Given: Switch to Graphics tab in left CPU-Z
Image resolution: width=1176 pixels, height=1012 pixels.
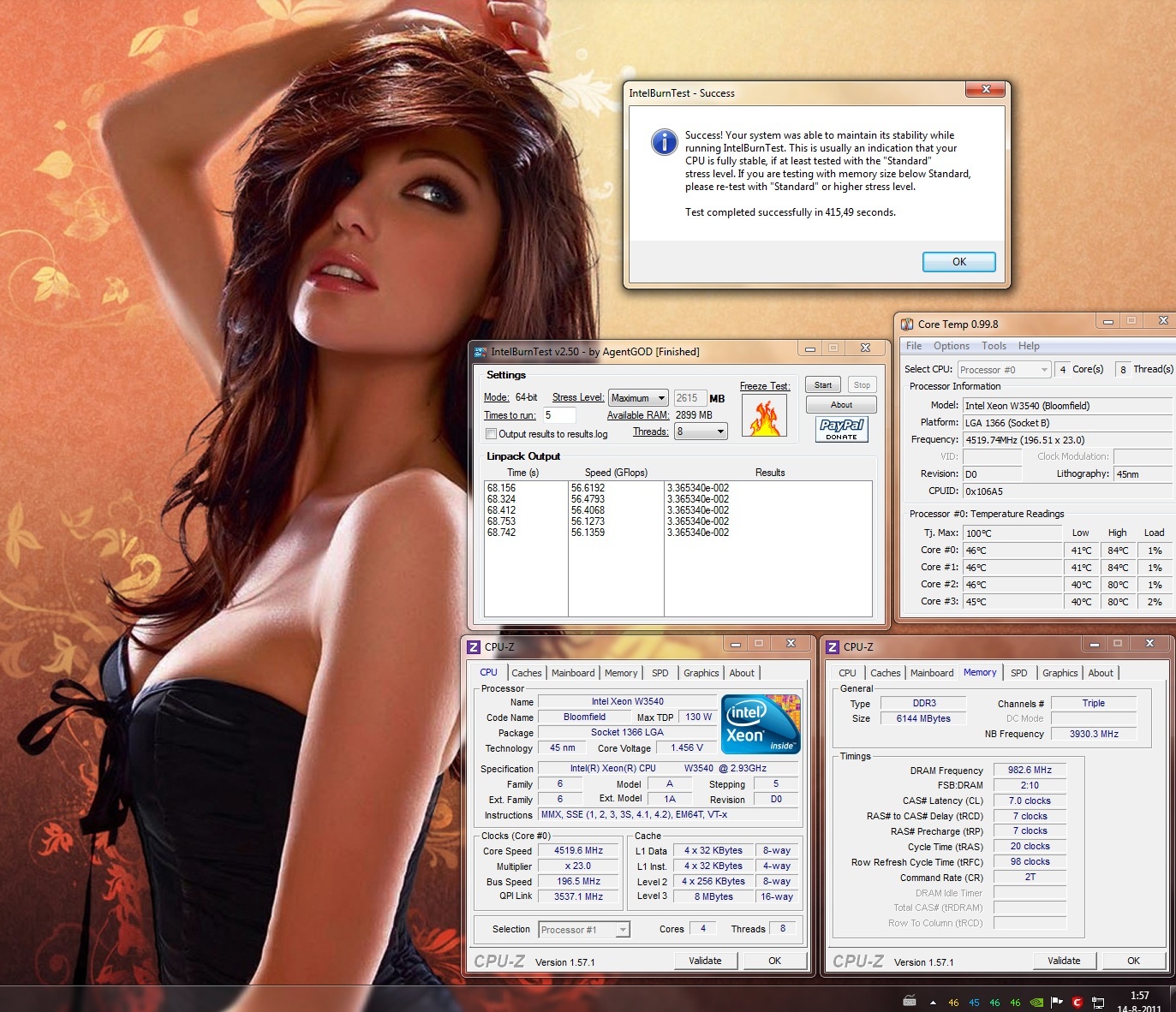Looking at the screenshot, I should (x=701, y=673).
